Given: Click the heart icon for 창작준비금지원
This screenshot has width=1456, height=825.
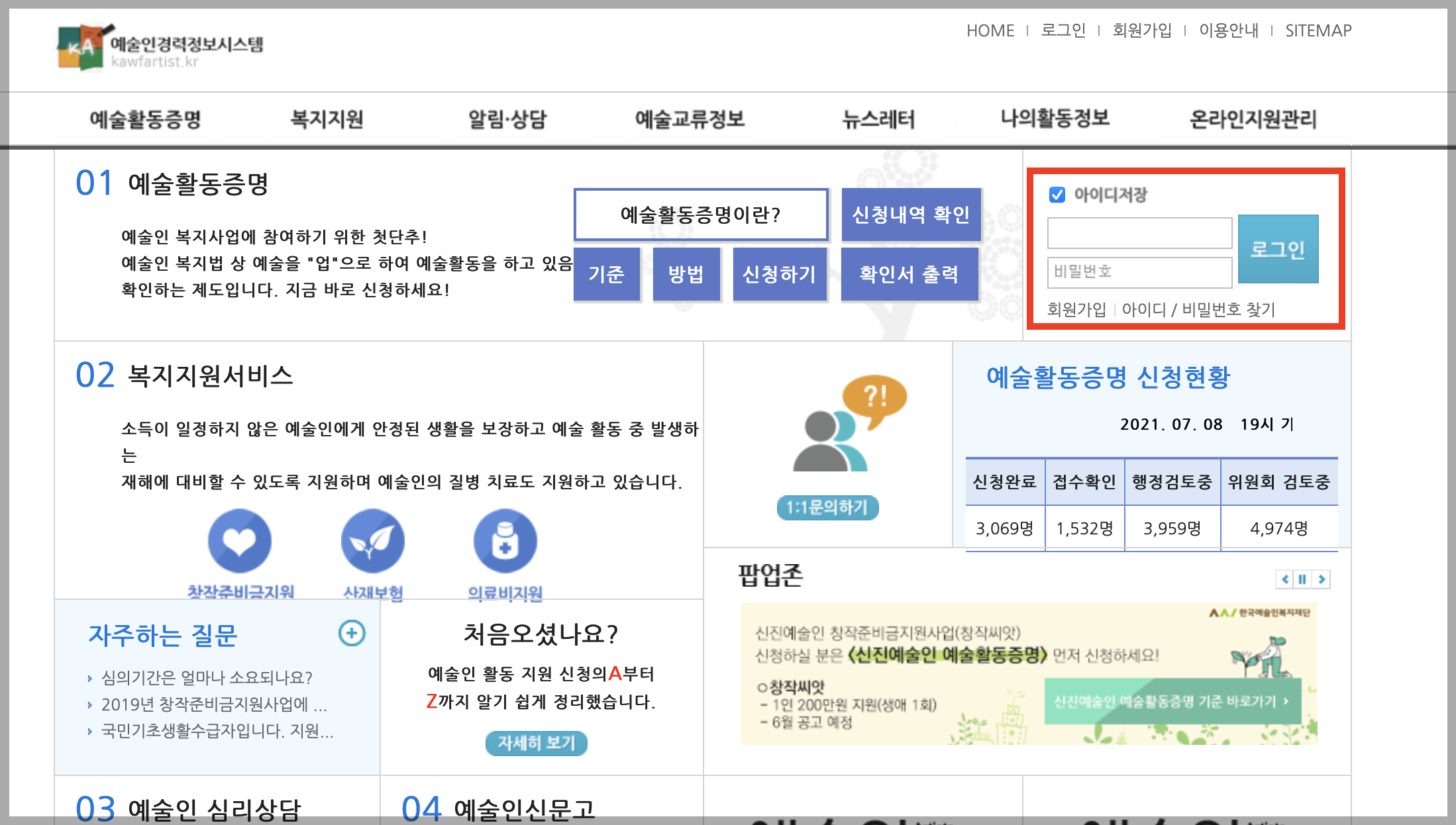Looking at the screenshot, I should 239,540.
